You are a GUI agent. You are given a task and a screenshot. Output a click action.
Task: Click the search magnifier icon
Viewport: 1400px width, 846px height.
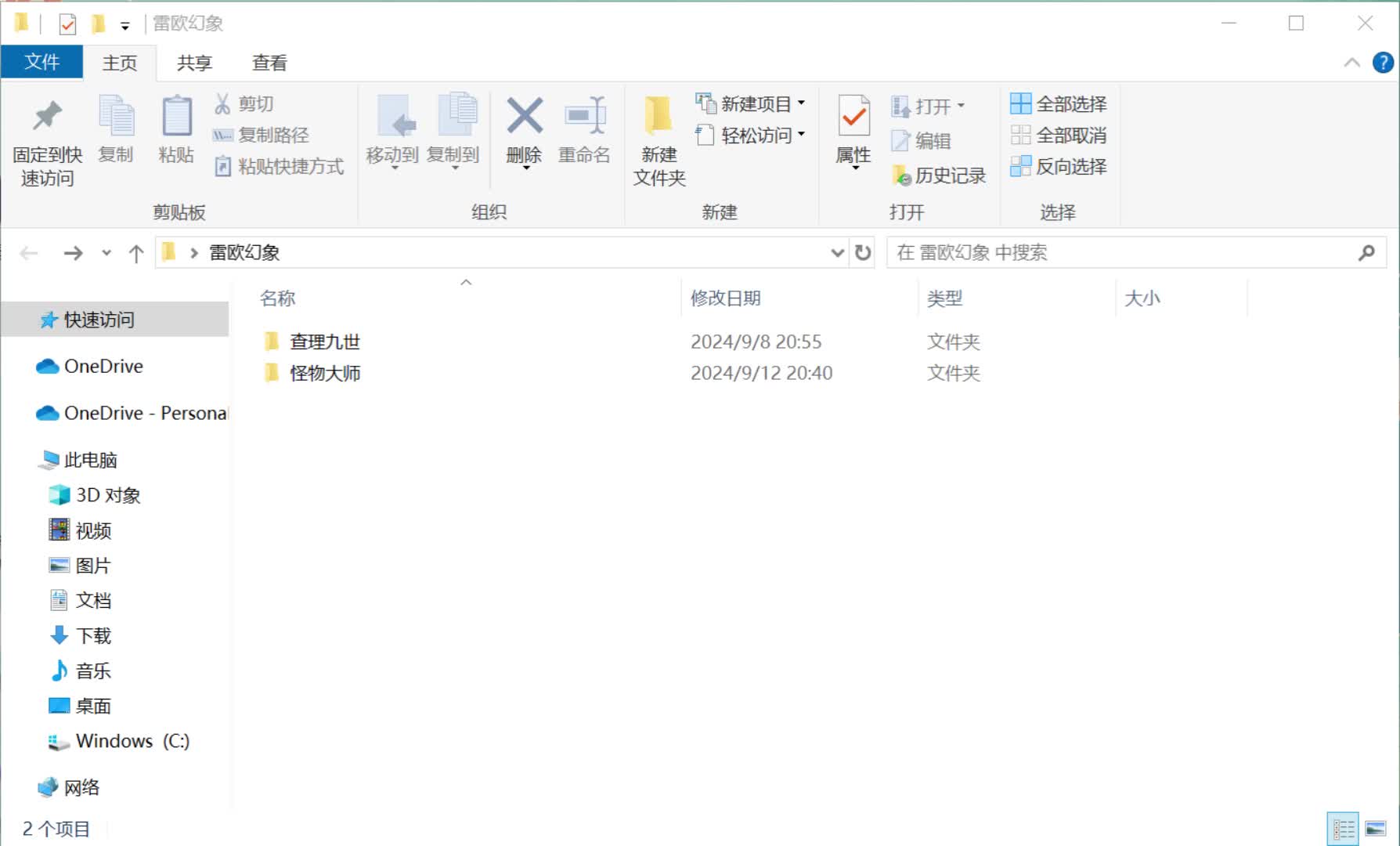click(x=1366, y=252)
